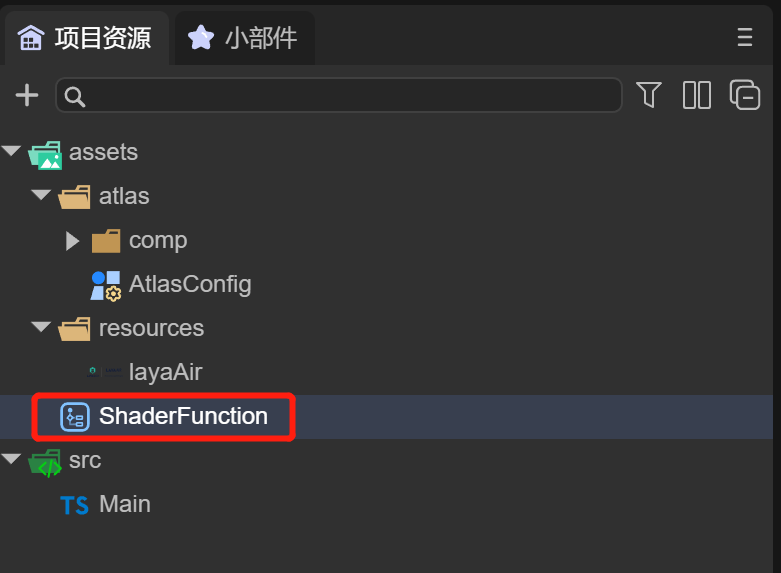
Task: Collapse the atlas folder arrow
Action: coord(41,195)
